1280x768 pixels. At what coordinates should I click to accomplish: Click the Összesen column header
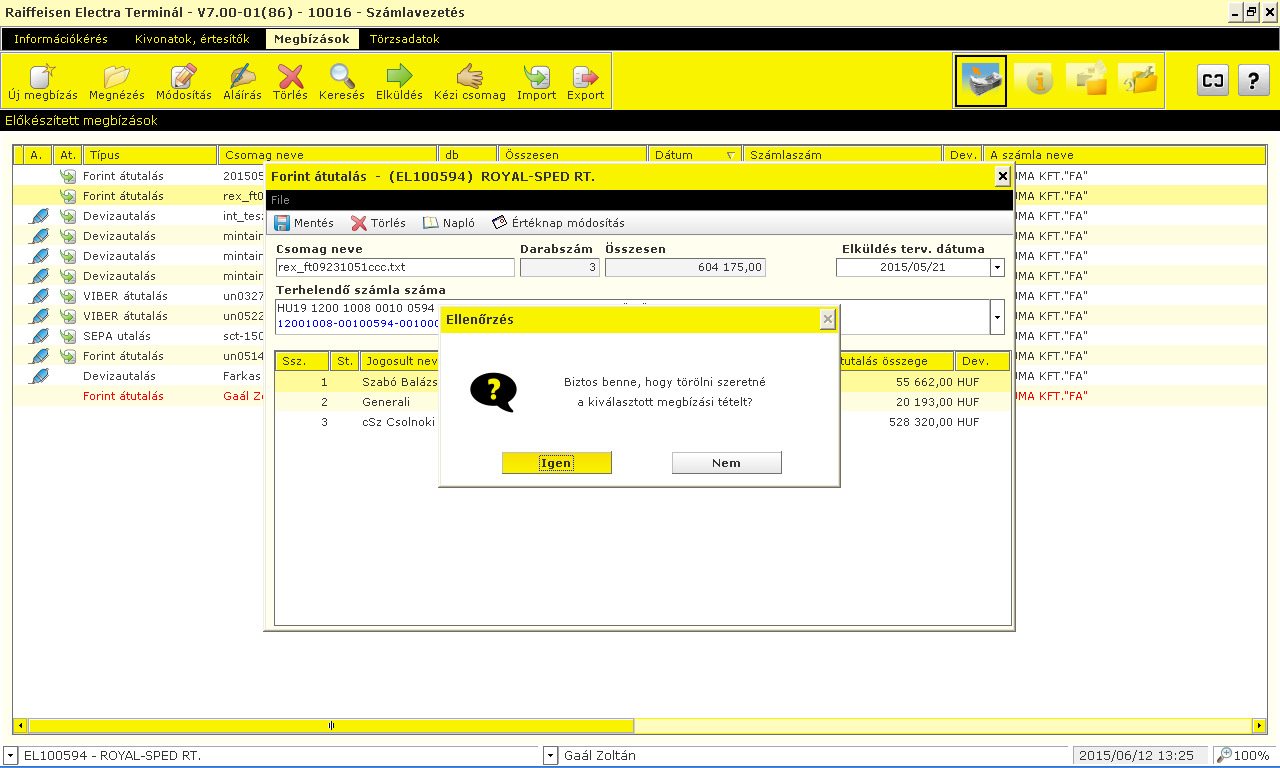(572, 155)
